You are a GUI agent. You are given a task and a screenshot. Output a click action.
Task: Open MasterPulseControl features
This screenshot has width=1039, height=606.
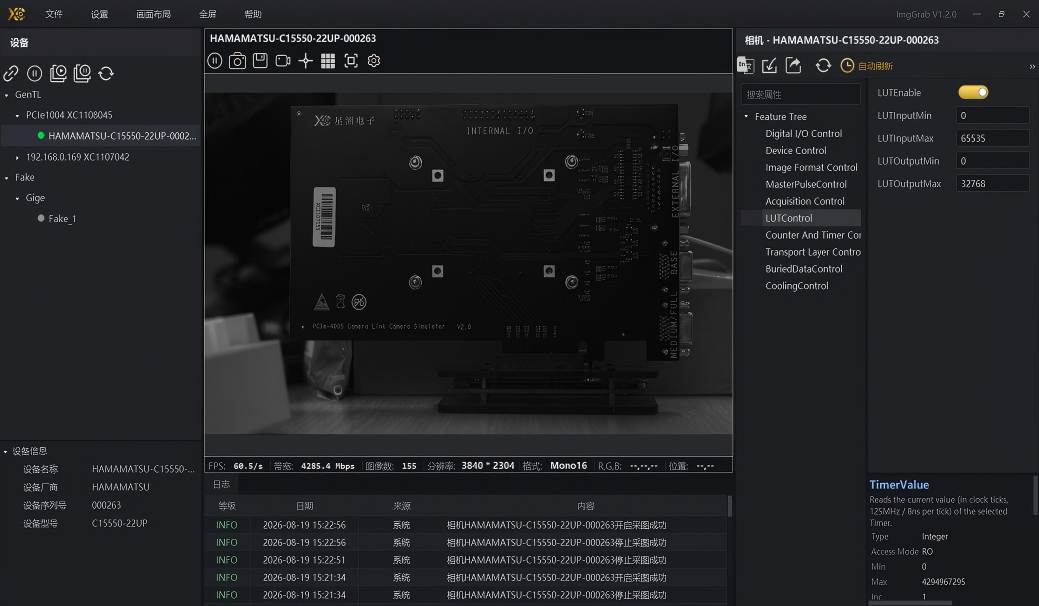point(806,184)
